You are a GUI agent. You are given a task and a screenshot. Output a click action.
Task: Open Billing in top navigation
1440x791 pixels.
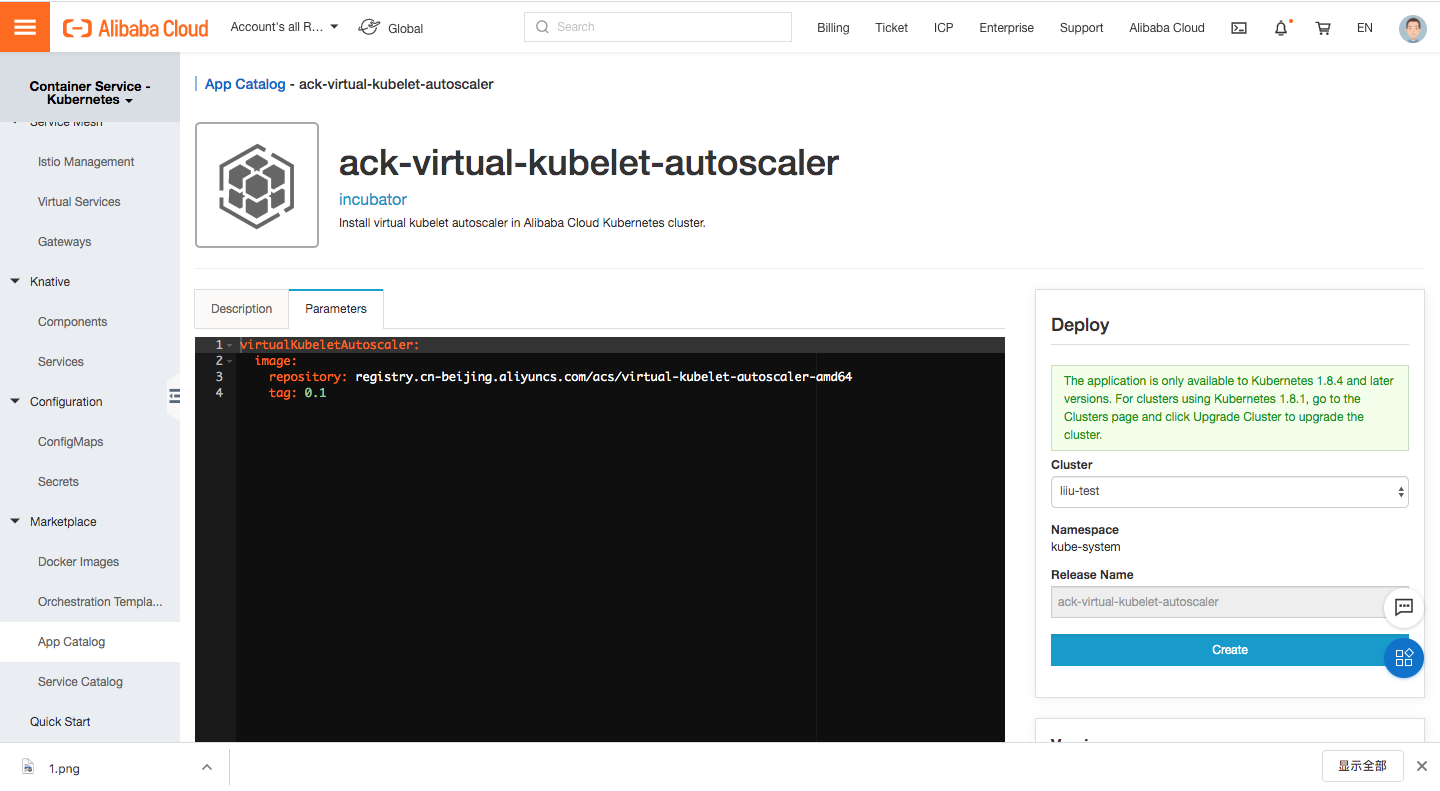(x=833, y=28)
